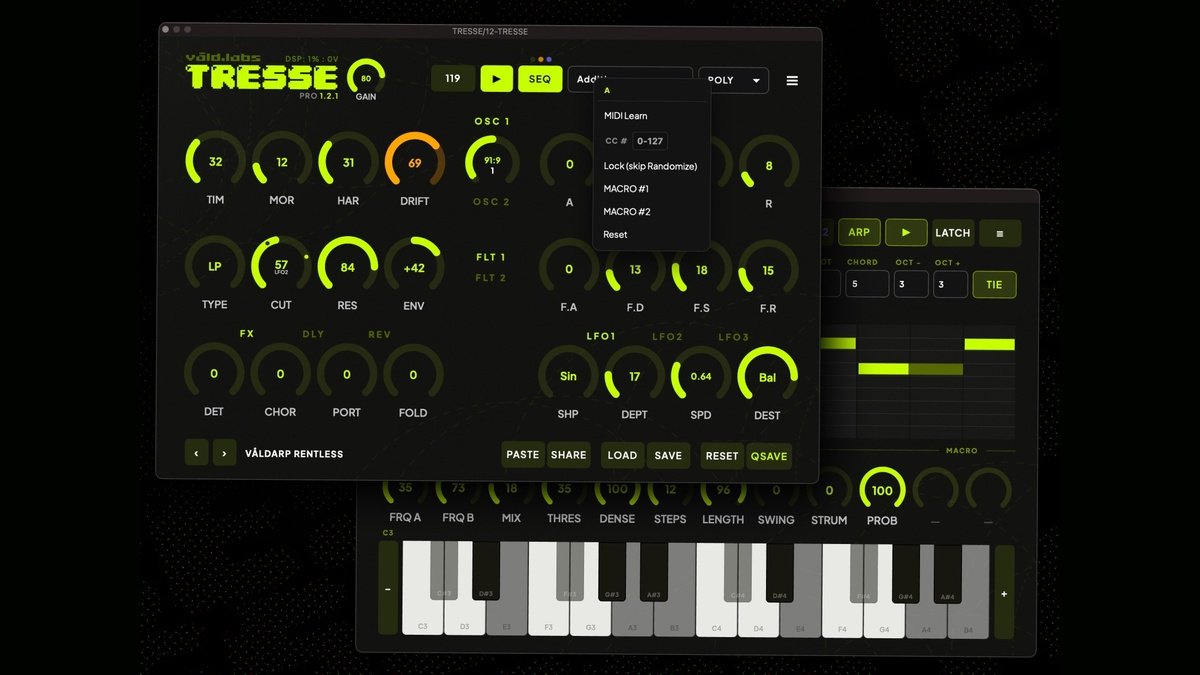Toggle the SEQ sequencer button
Viewport: 1200px width, 675px height.
540,79
